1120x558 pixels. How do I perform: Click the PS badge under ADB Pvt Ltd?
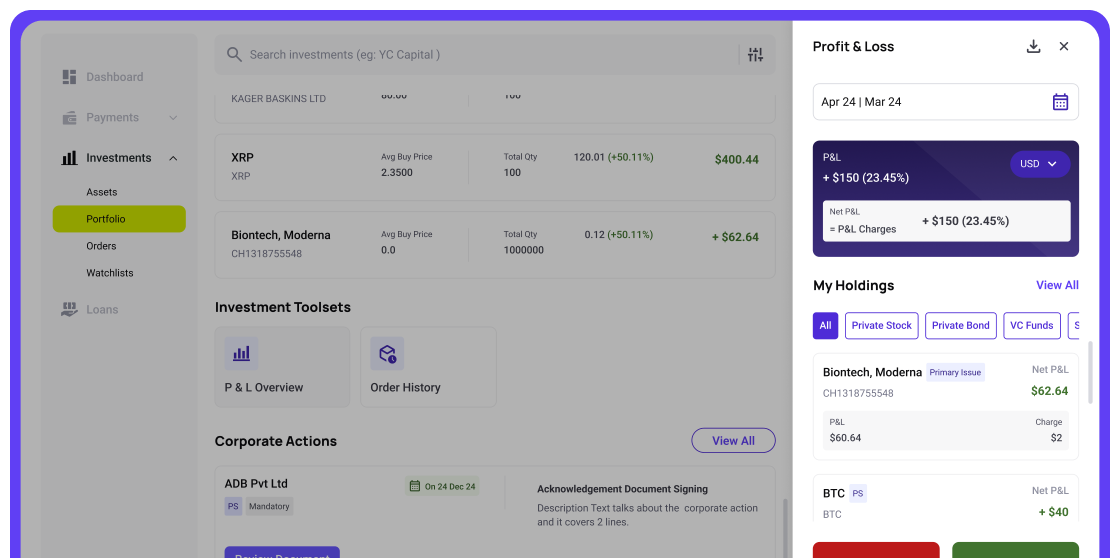tap(234, 507)
